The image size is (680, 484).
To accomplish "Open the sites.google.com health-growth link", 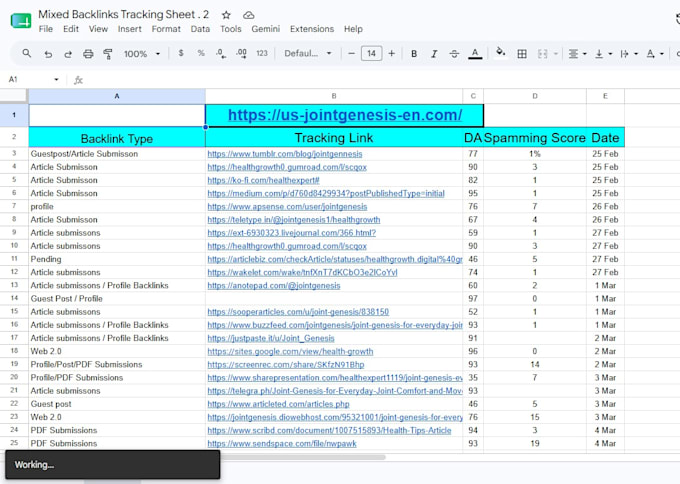I will click(290, 352).
